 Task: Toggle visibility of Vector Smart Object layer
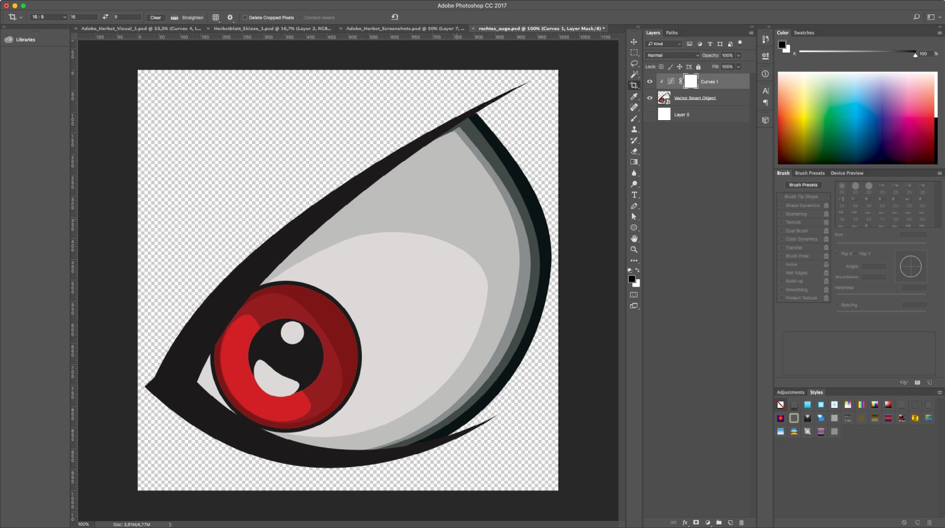649,98
